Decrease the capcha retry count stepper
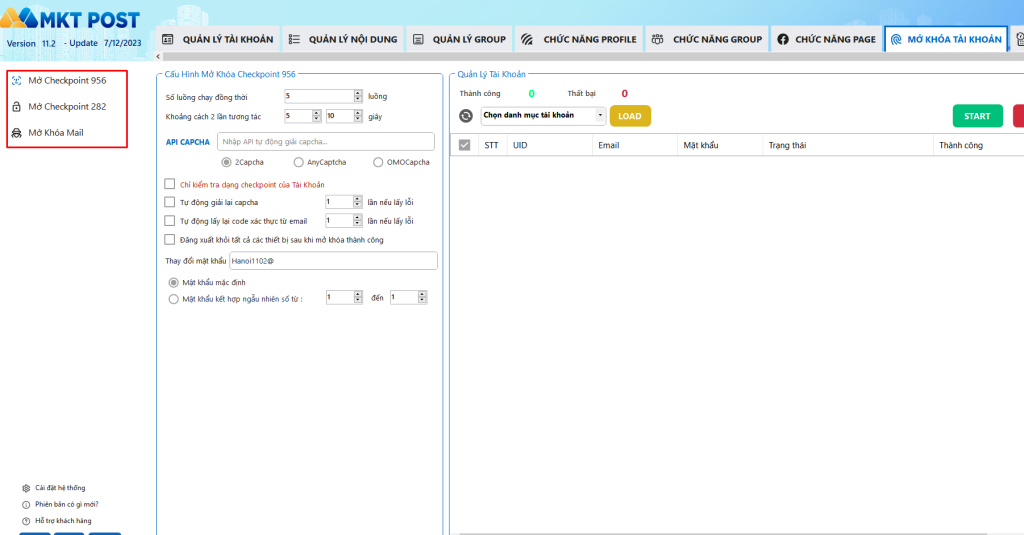This screenshot has height=535, width=1024. pos(358,205)
